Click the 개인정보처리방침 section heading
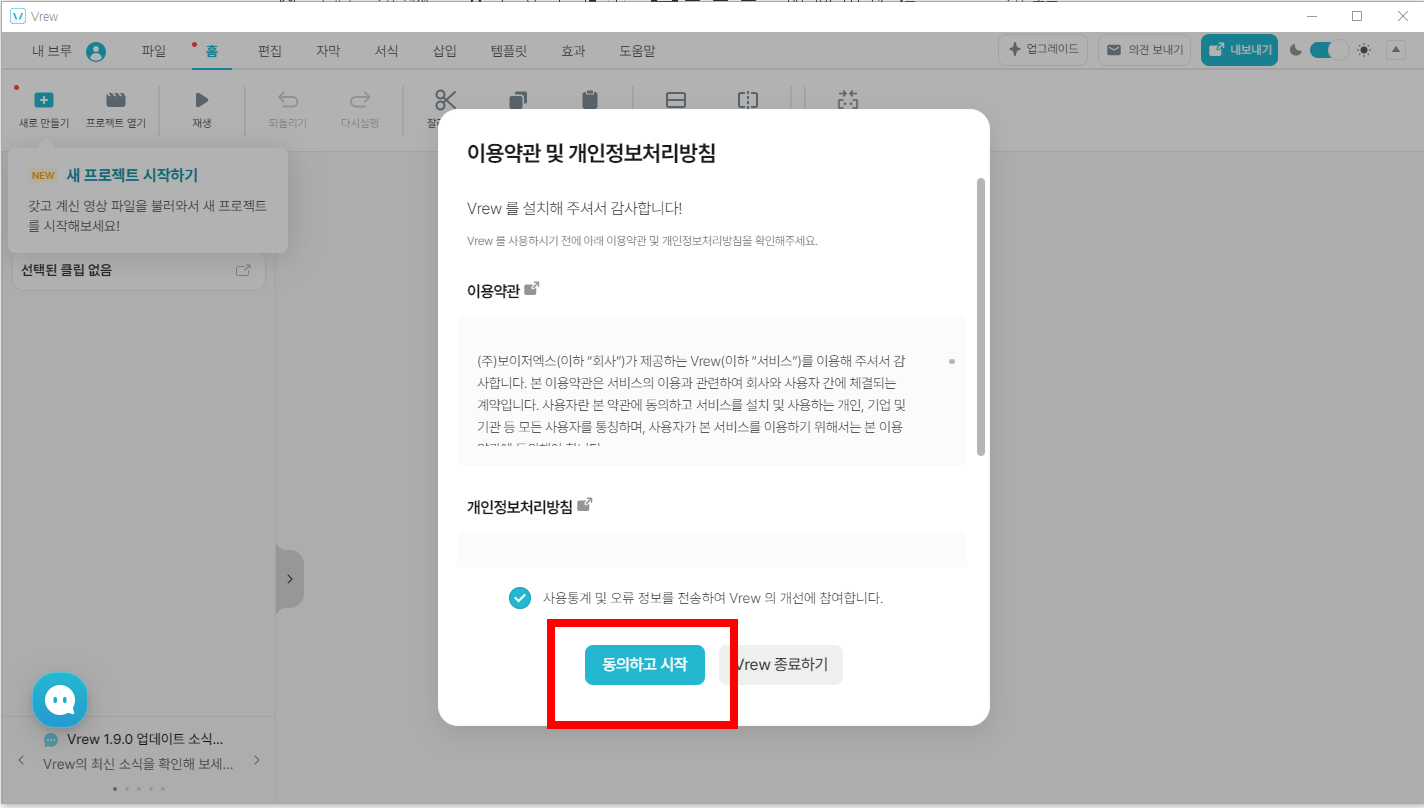 519,506
